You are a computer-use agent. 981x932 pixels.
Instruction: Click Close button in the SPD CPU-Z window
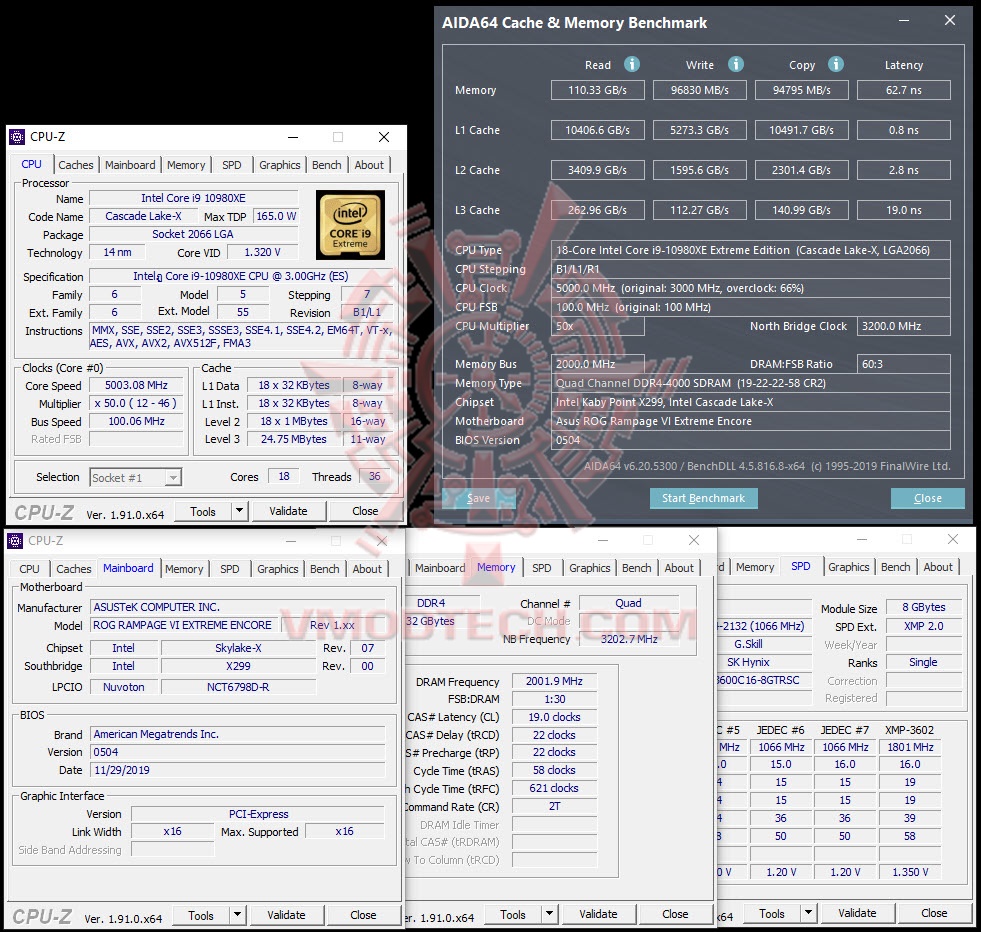coord(934,913)
